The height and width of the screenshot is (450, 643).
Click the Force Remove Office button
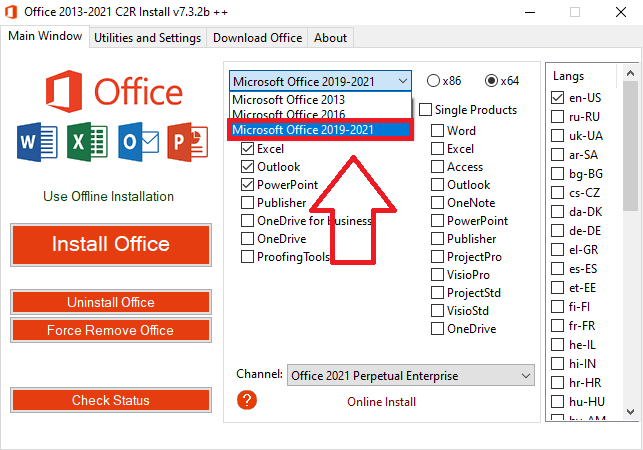pos(110,330)
